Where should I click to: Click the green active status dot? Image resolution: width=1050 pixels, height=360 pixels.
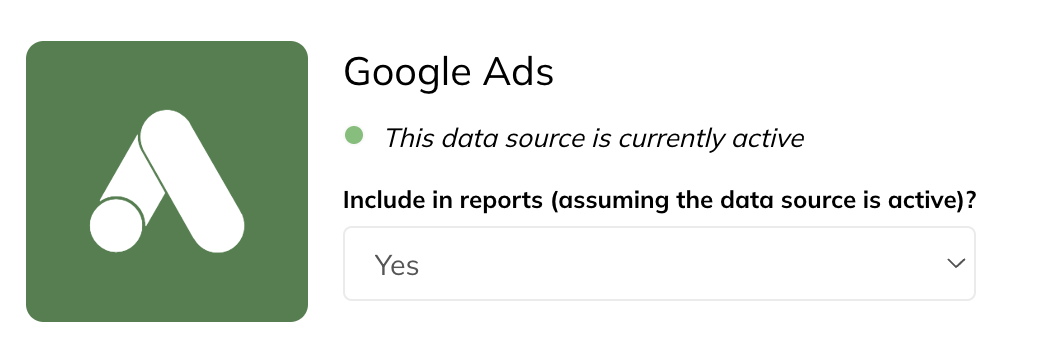pos(354,136)
